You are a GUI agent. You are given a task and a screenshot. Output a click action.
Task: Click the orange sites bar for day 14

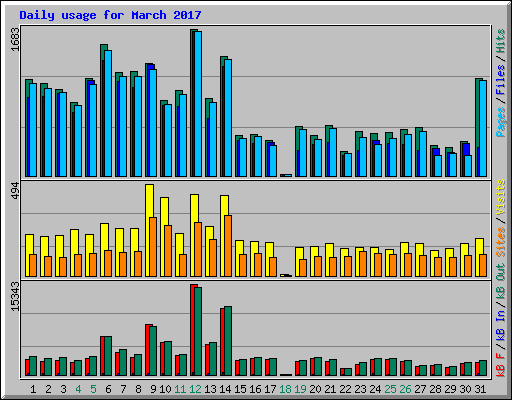coord(228,246)
